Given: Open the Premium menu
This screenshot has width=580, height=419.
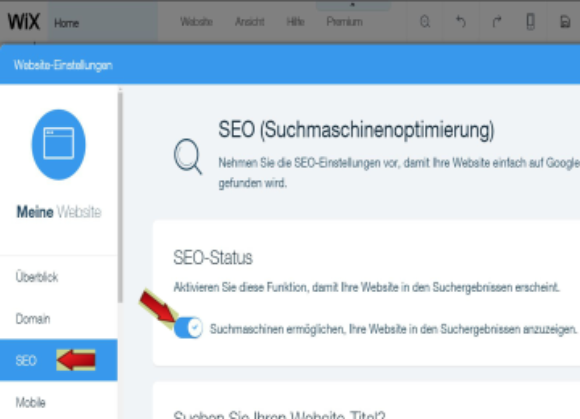Looking at the screenshot, I should click(x=344, y=22).
